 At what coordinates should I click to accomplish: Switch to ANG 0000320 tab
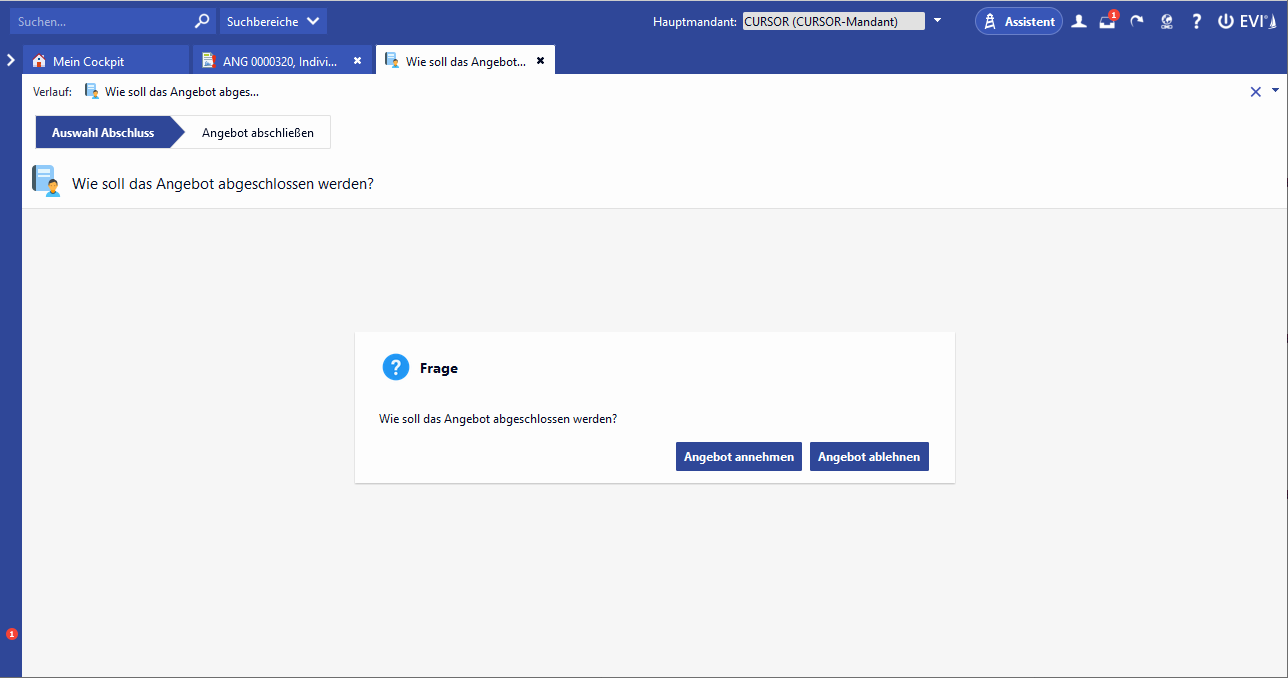click(x=280, y=61)
